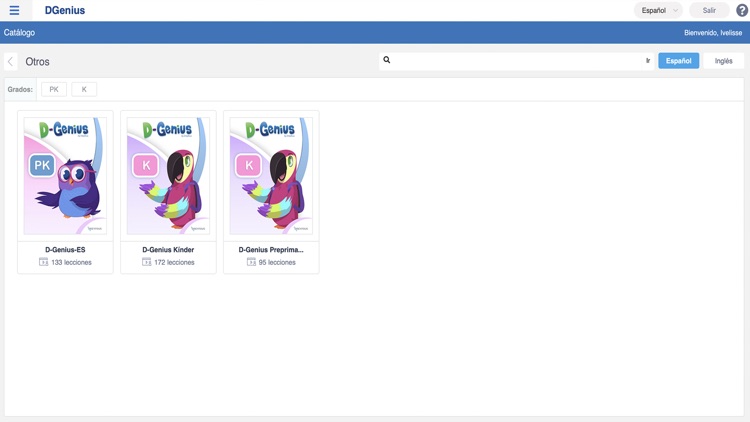Click lessons icon under D-Genius Kinder
750x422 pixels.
point(146,262)
